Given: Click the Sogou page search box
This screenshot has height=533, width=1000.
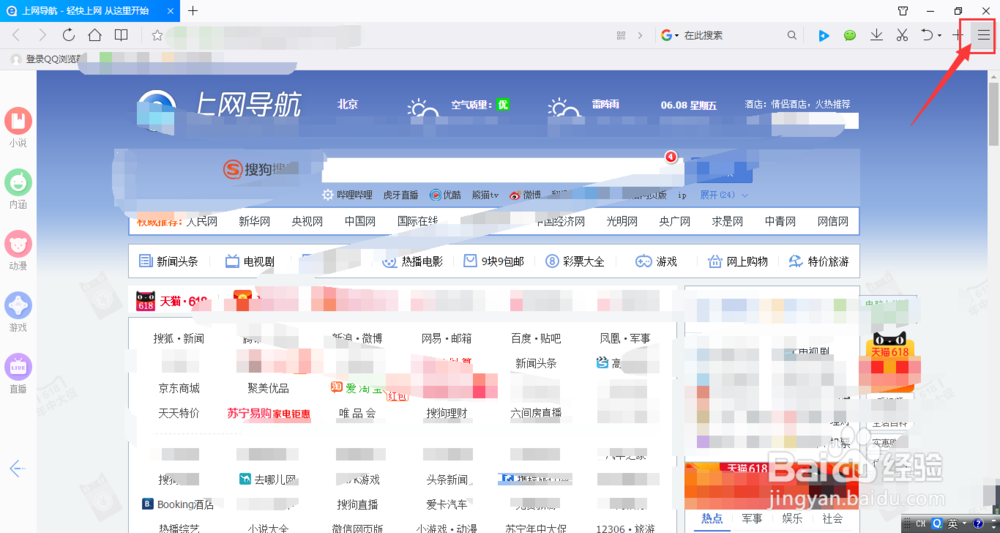Looking at the screenshot, I should tap(502, 169).
